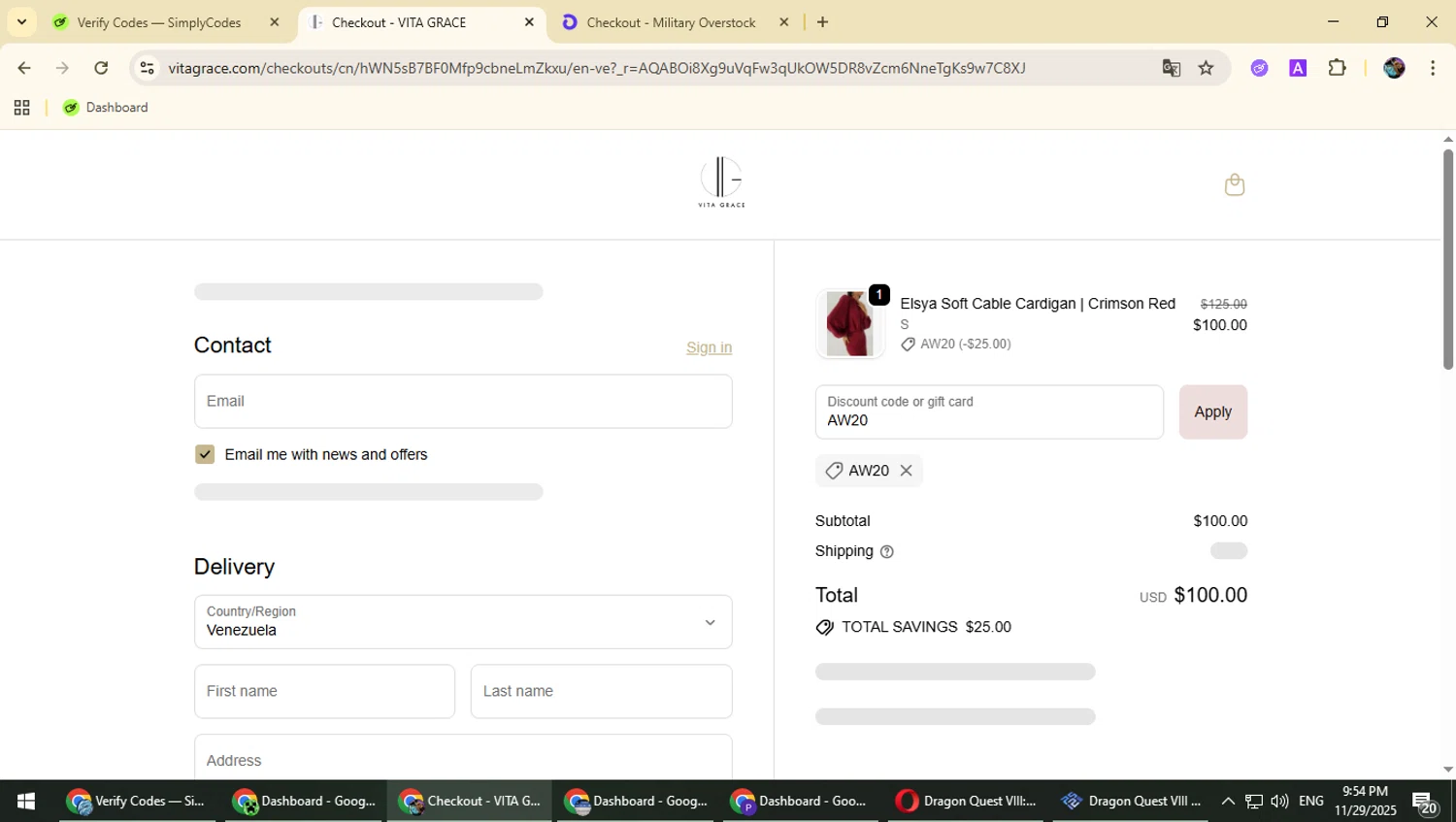Open the Chrome three-dot menu
Screen dimensions: 1456x822
pyautogui.click(x=1433, y=68)
